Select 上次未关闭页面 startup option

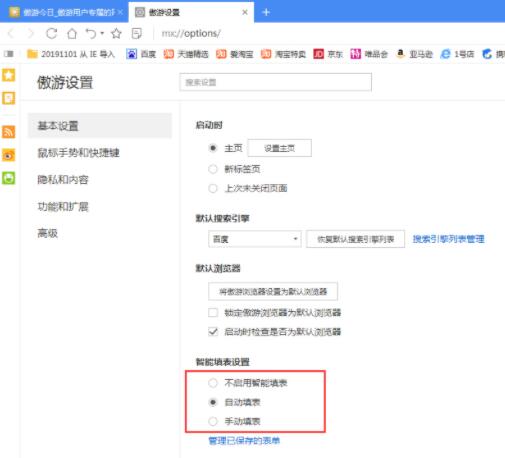(213, 188)
